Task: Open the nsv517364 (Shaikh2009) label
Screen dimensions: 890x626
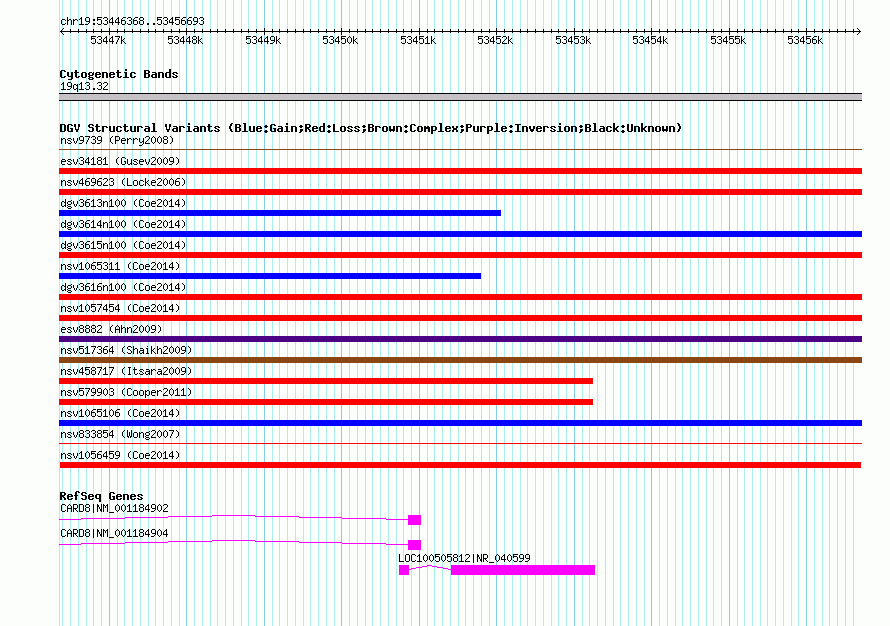Action: click(126, 350)
